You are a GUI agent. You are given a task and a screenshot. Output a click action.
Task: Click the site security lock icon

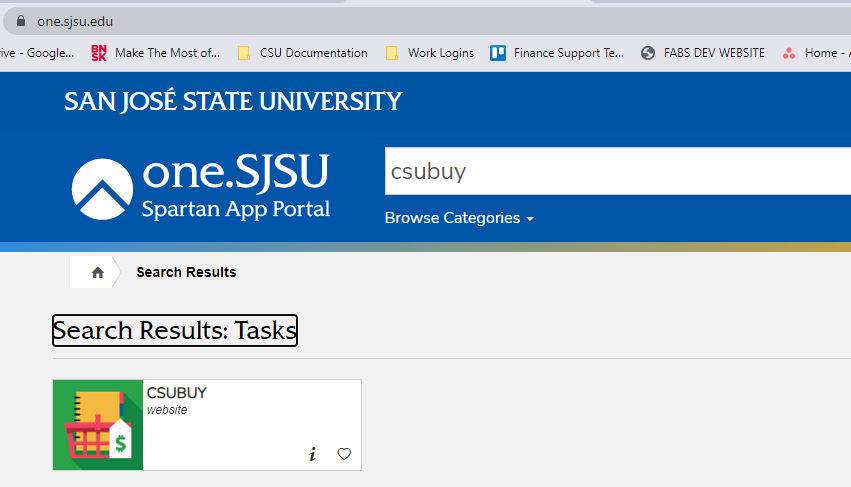[21, 21]
